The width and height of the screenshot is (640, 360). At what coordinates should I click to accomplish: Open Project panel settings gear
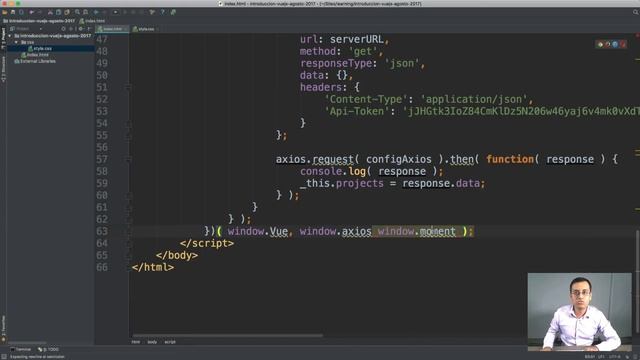(81, 29)
